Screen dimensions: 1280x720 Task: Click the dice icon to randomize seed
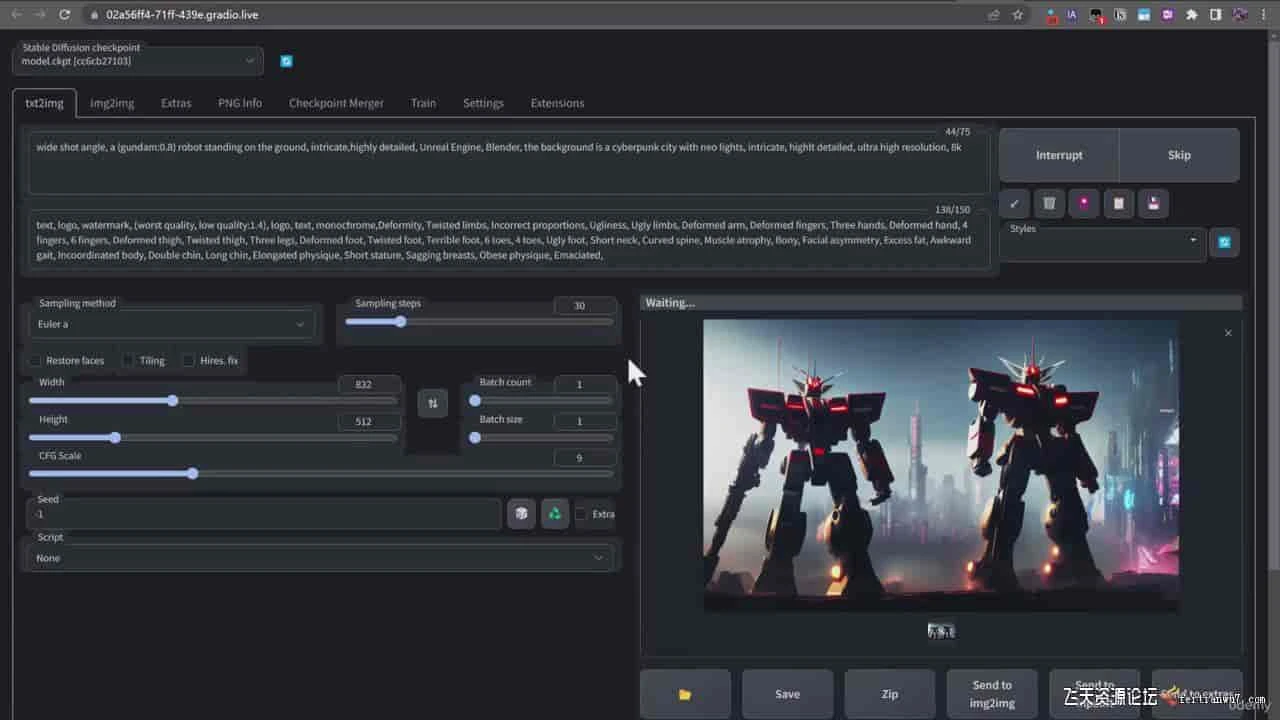(x=521, y=513)
